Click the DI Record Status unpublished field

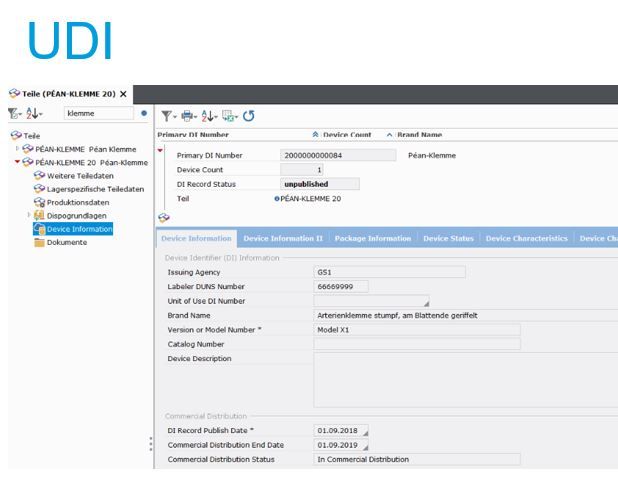click(320, 184)
